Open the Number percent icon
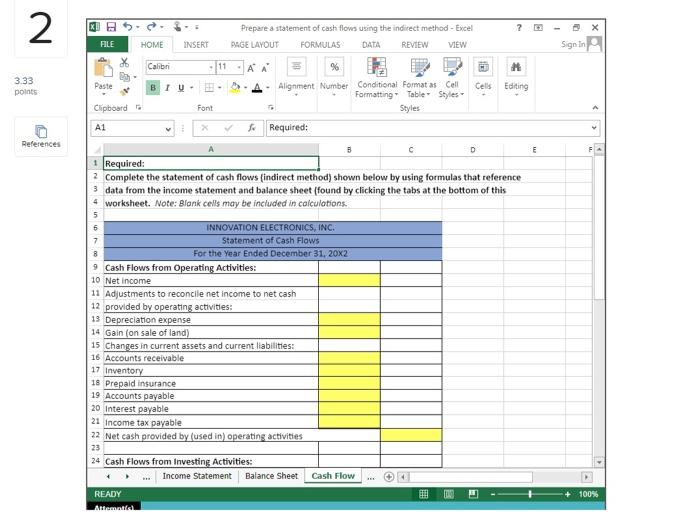The height and width of the screenshot is (520, 700). [334, 67]
